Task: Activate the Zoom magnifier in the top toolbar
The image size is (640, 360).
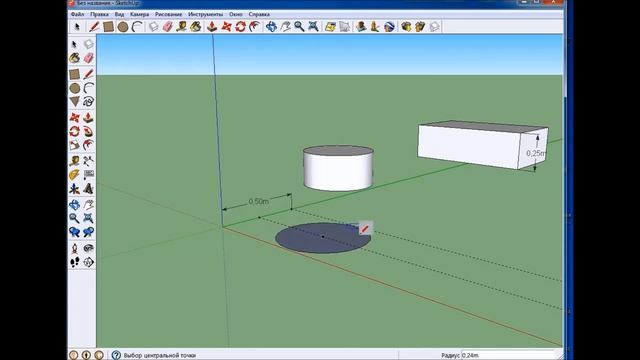Action: [x=299, y=27]
